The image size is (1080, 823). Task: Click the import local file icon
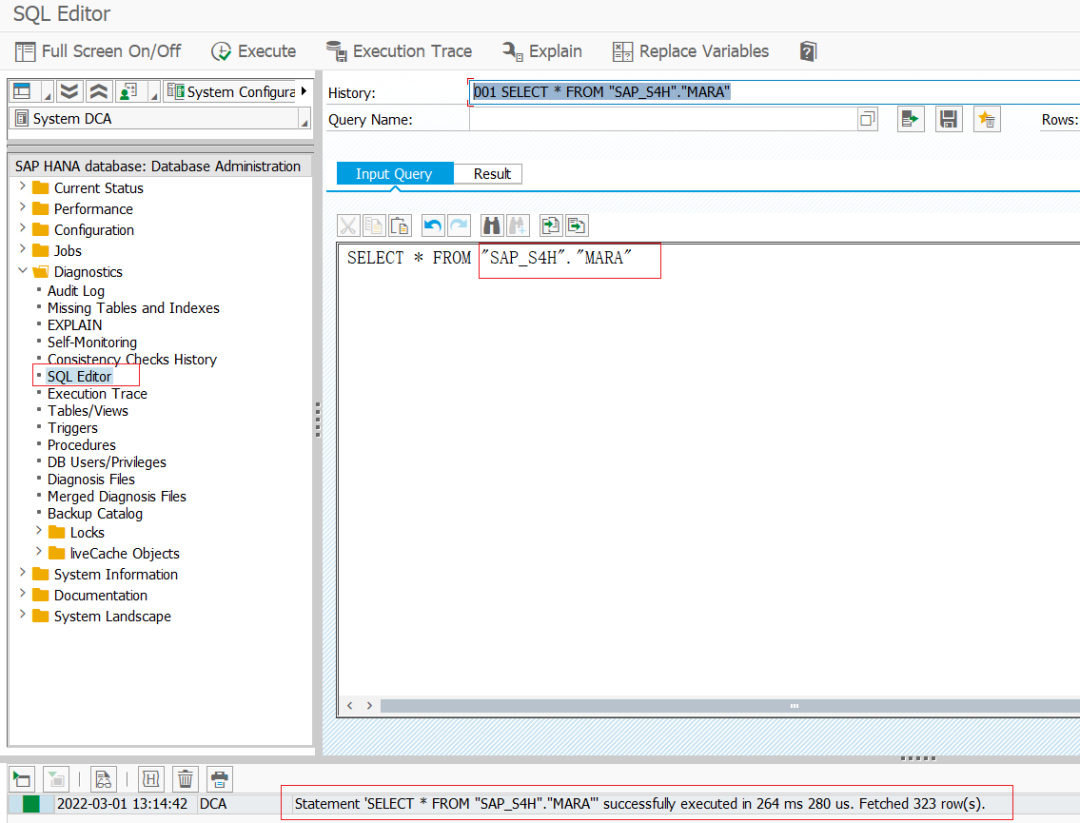pos(550,225)
